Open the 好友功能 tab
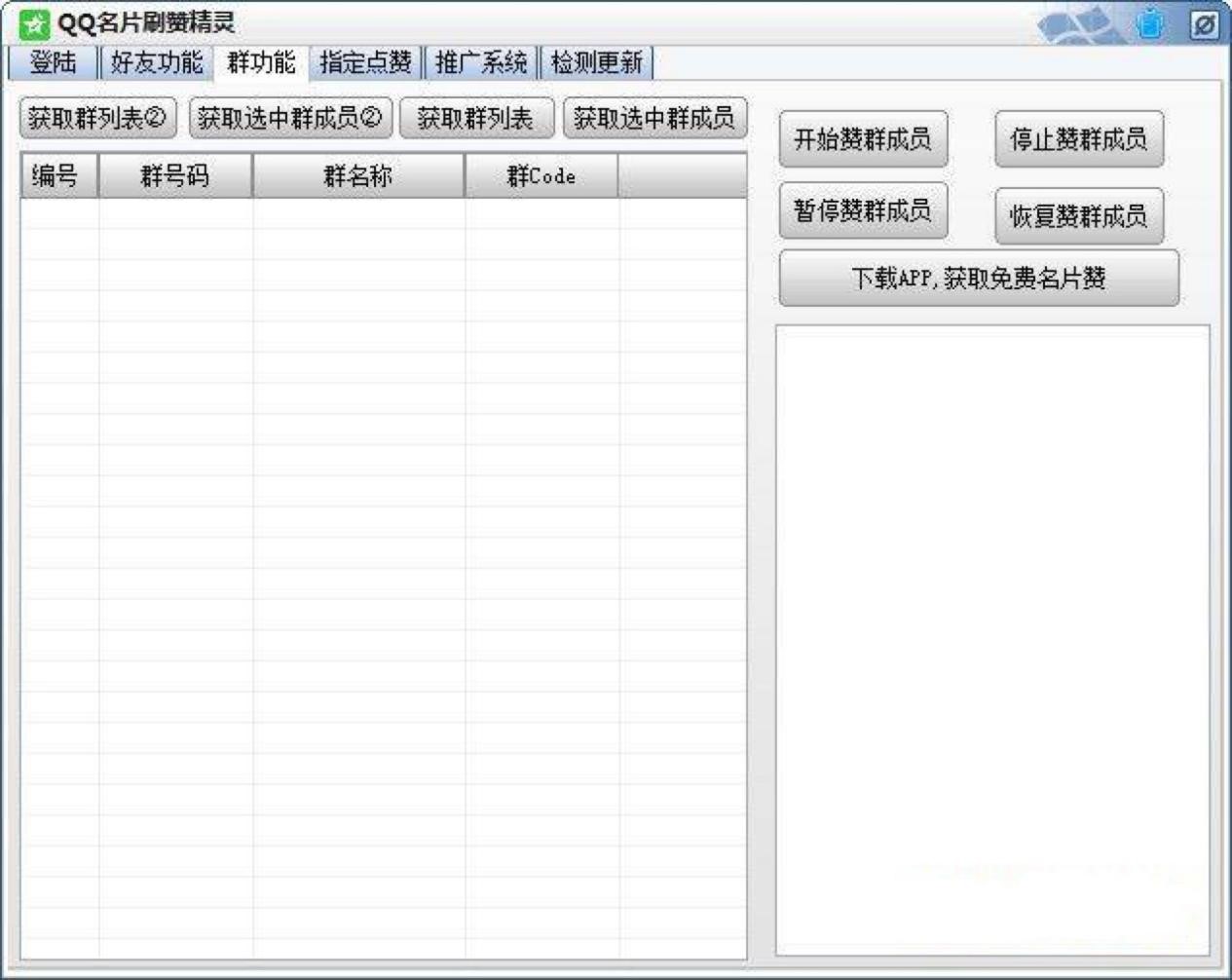The image size is (1232, 980). click(156, 63)
